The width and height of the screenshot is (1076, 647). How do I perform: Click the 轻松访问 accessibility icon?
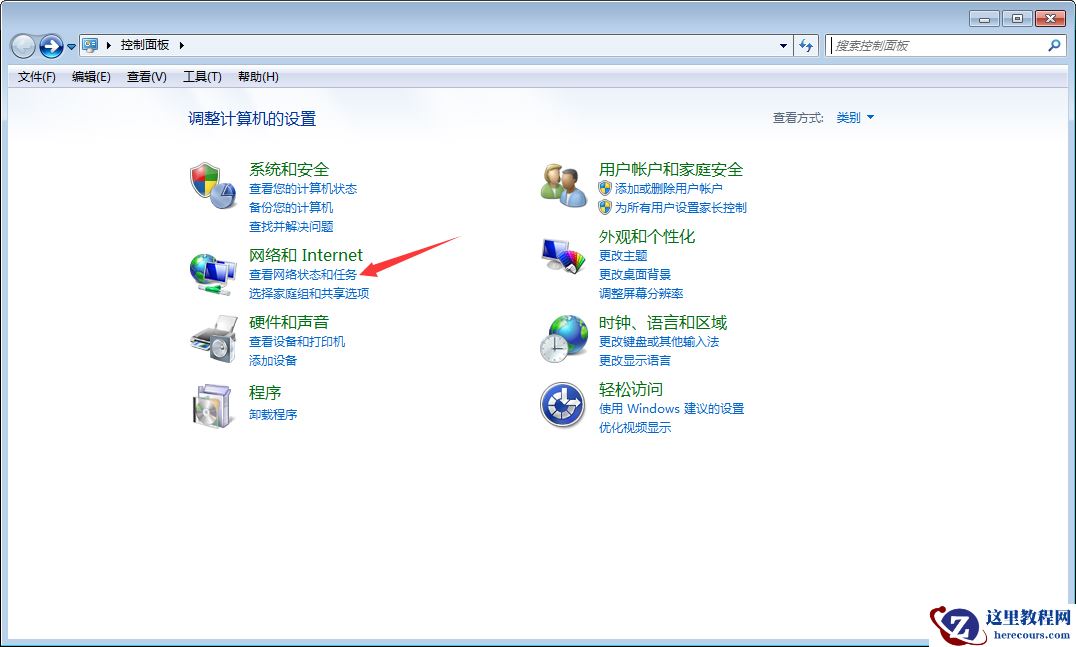[x=562, y=405]
